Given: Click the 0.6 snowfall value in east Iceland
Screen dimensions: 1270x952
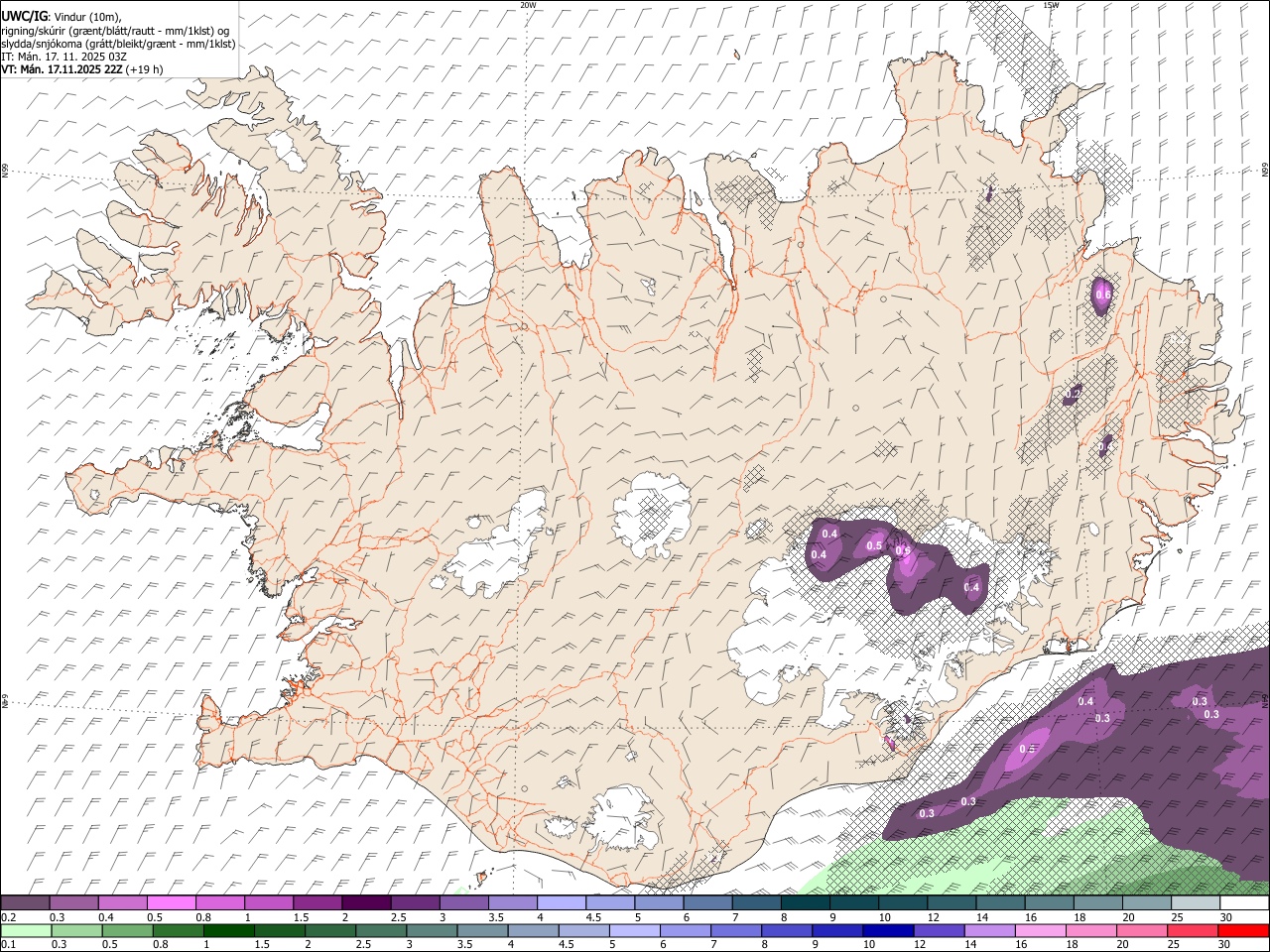Looking at the screenshot, I should (x=1102, y=296).
